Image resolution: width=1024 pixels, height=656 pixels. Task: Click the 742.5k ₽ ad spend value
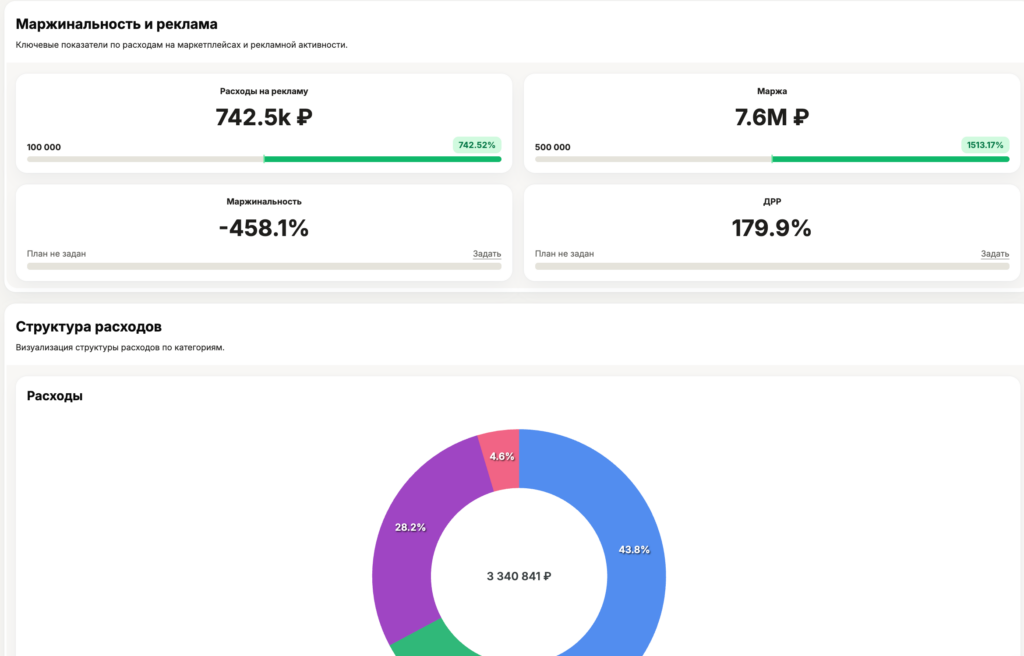[x=264, y=117]
